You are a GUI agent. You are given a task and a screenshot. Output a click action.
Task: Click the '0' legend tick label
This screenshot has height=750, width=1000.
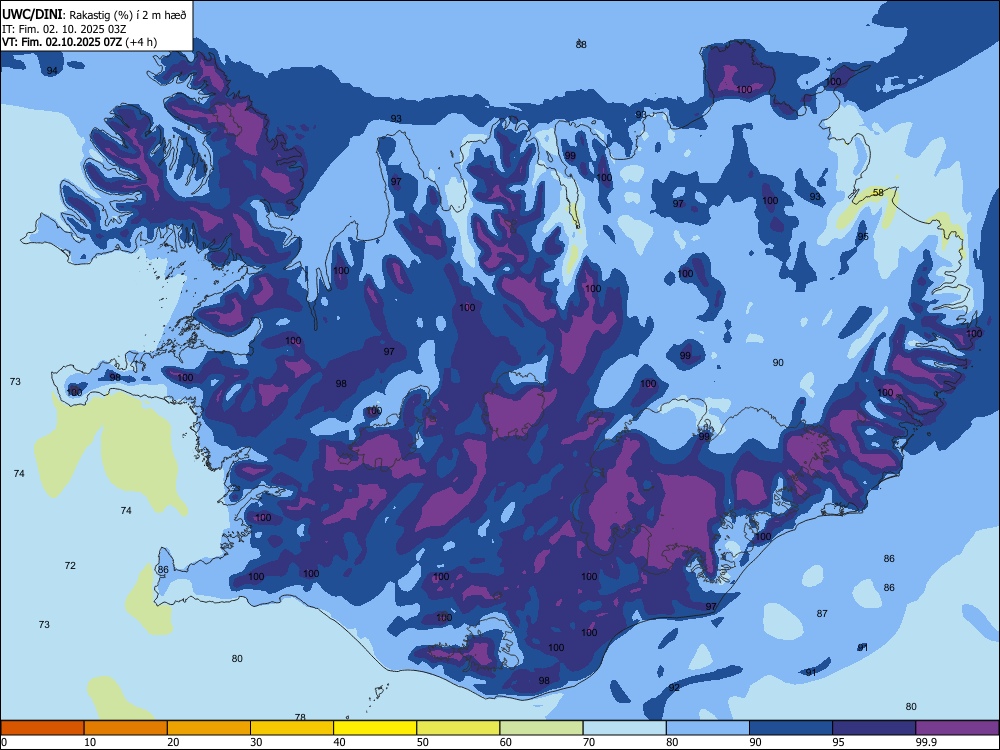pos(4,742)
